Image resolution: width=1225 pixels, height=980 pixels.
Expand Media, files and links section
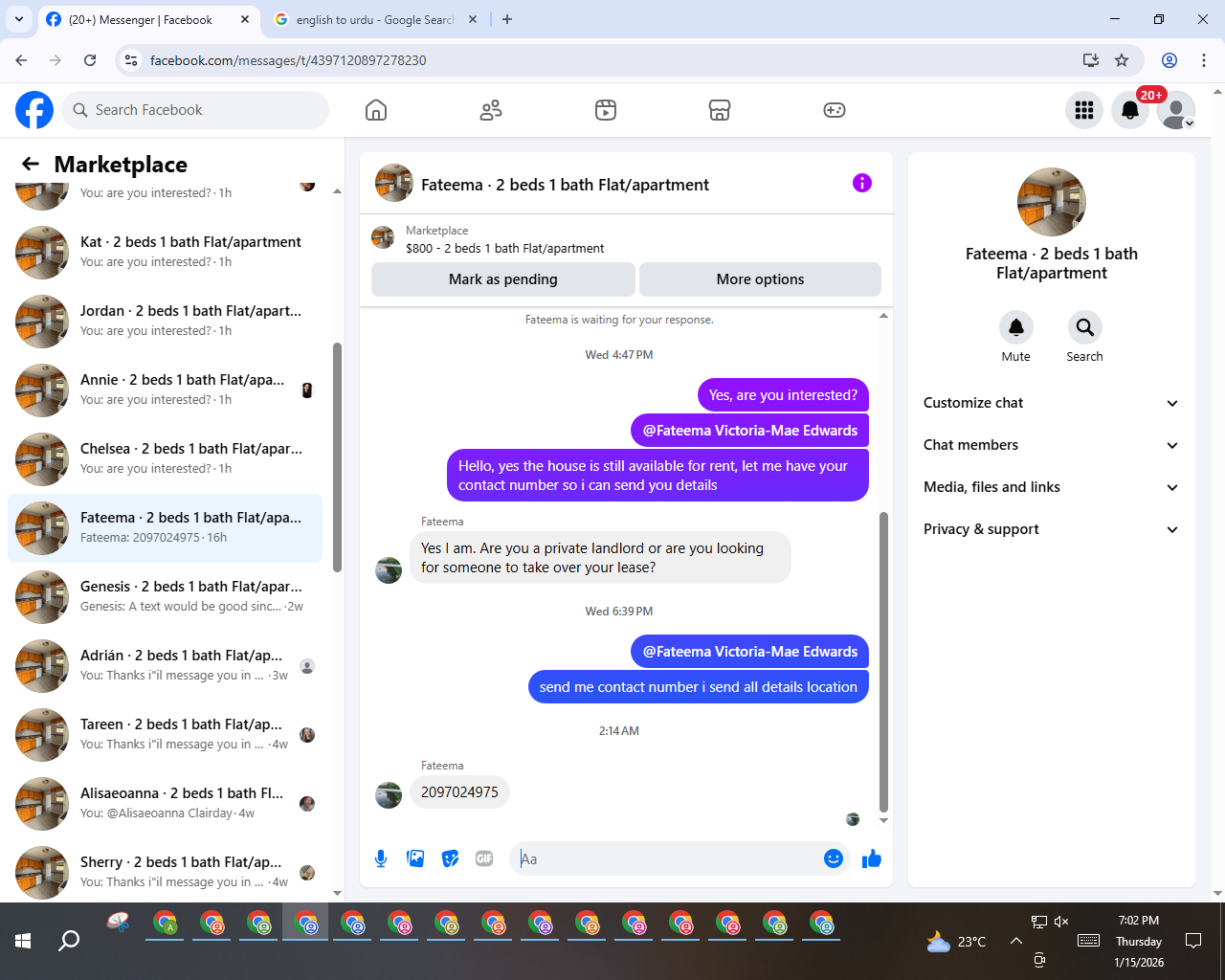1051,487
